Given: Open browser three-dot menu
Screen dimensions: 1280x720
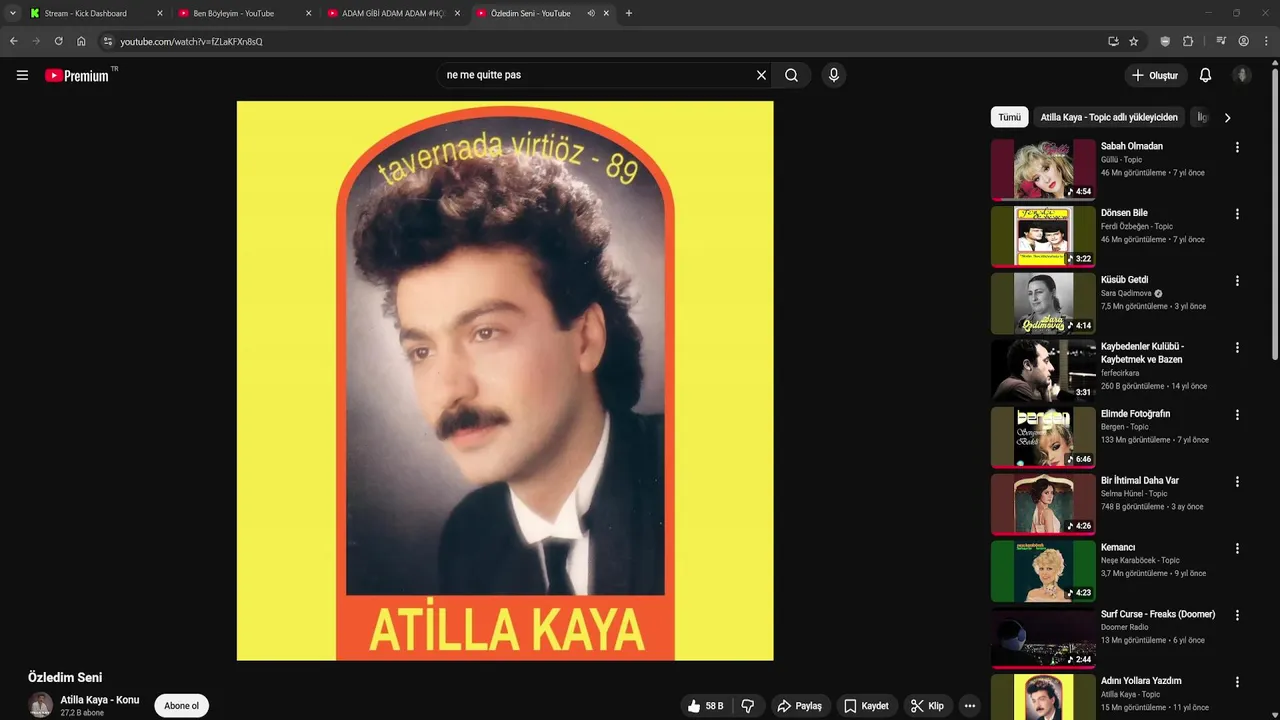Looking at the screenshot, I should pos(1266,41).
